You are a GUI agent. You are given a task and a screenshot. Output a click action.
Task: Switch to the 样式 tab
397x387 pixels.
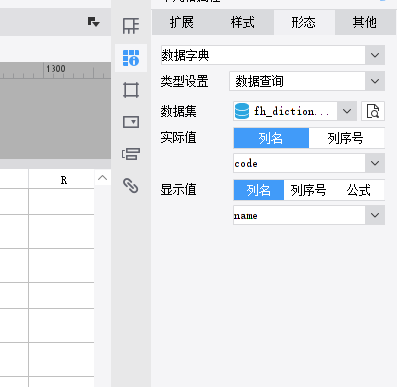tap(243, 22)
